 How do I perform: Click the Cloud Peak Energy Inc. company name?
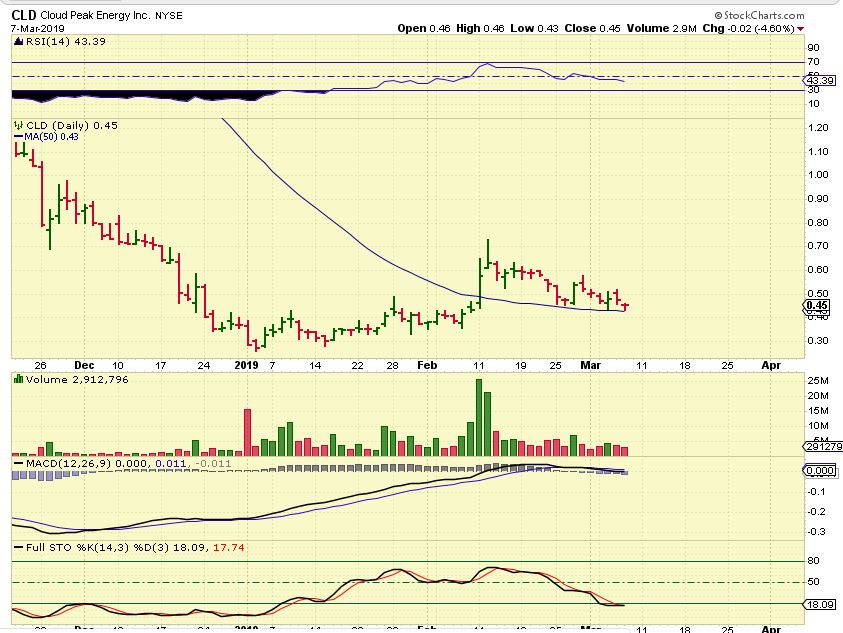coord(95,16)
